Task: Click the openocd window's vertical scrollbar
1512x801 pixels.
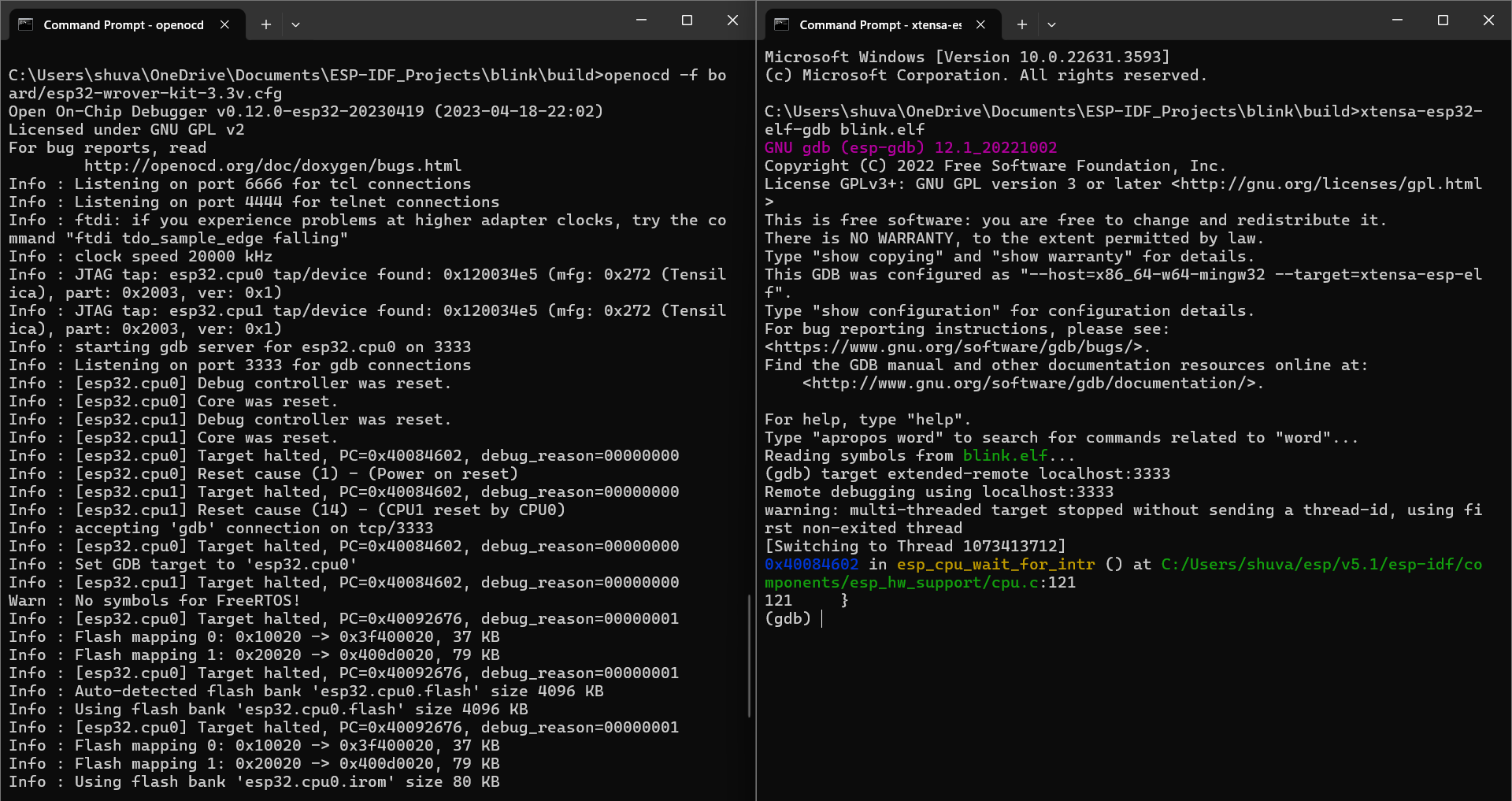Action: tap(749, 655)
